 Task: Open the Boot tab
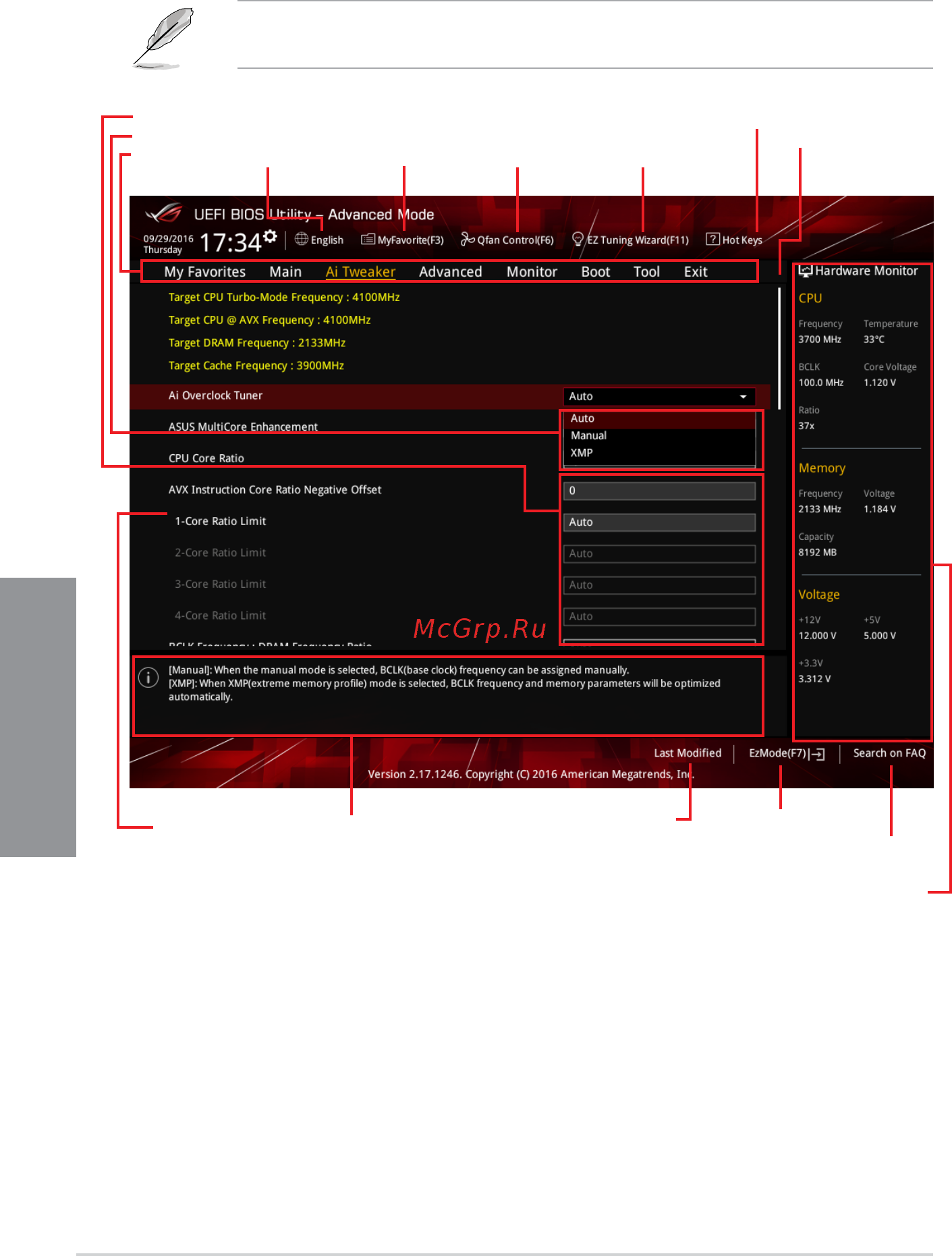point(596,272)
